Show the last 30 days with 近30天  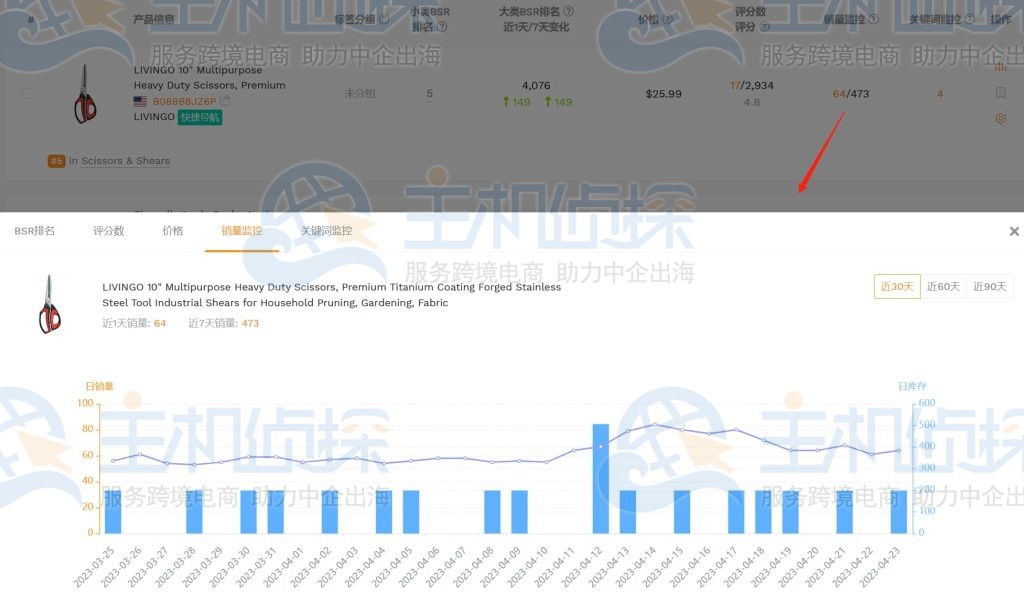click(897, 286)
